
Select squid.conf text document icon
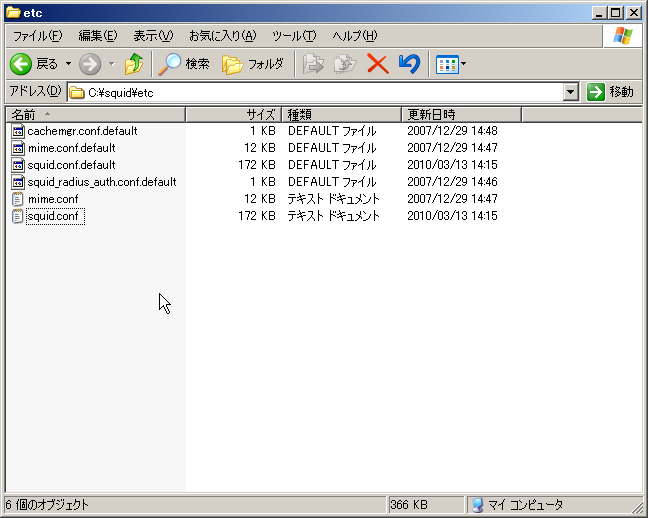(x=18, y=216)
